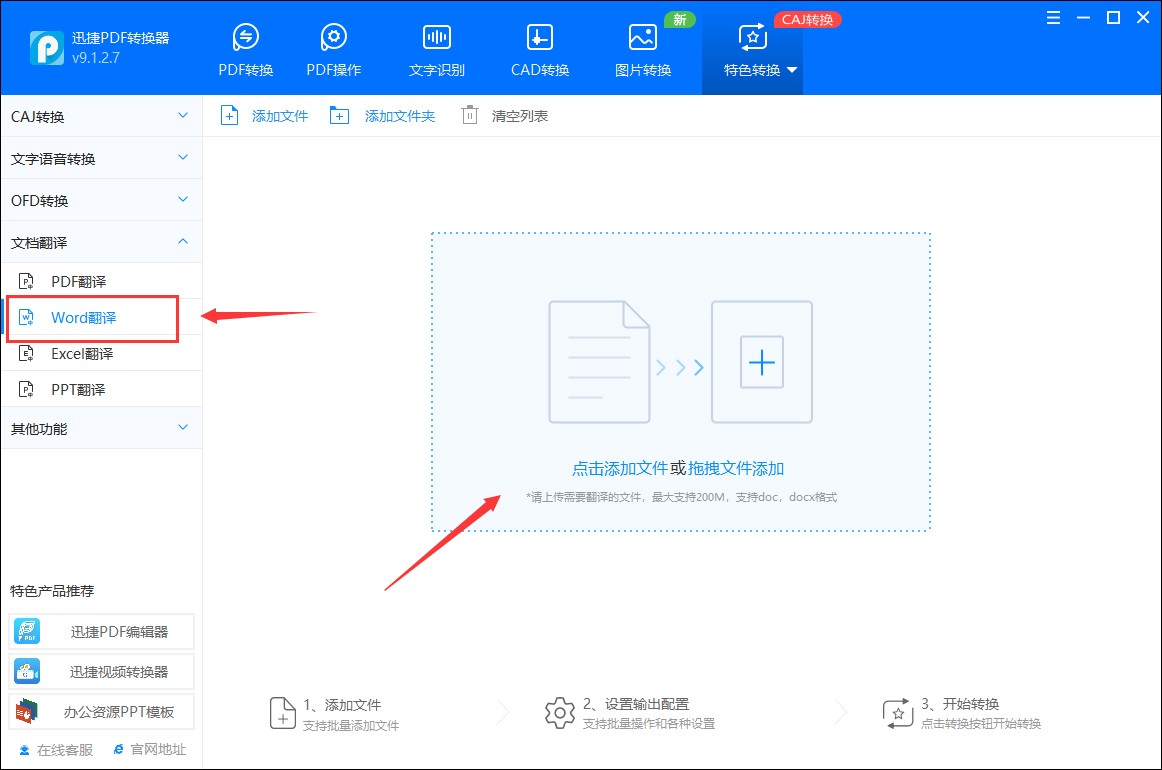1162x770 pixels.
Task: Click the 文字语音转换 sidebar heading
Action: 53,159
